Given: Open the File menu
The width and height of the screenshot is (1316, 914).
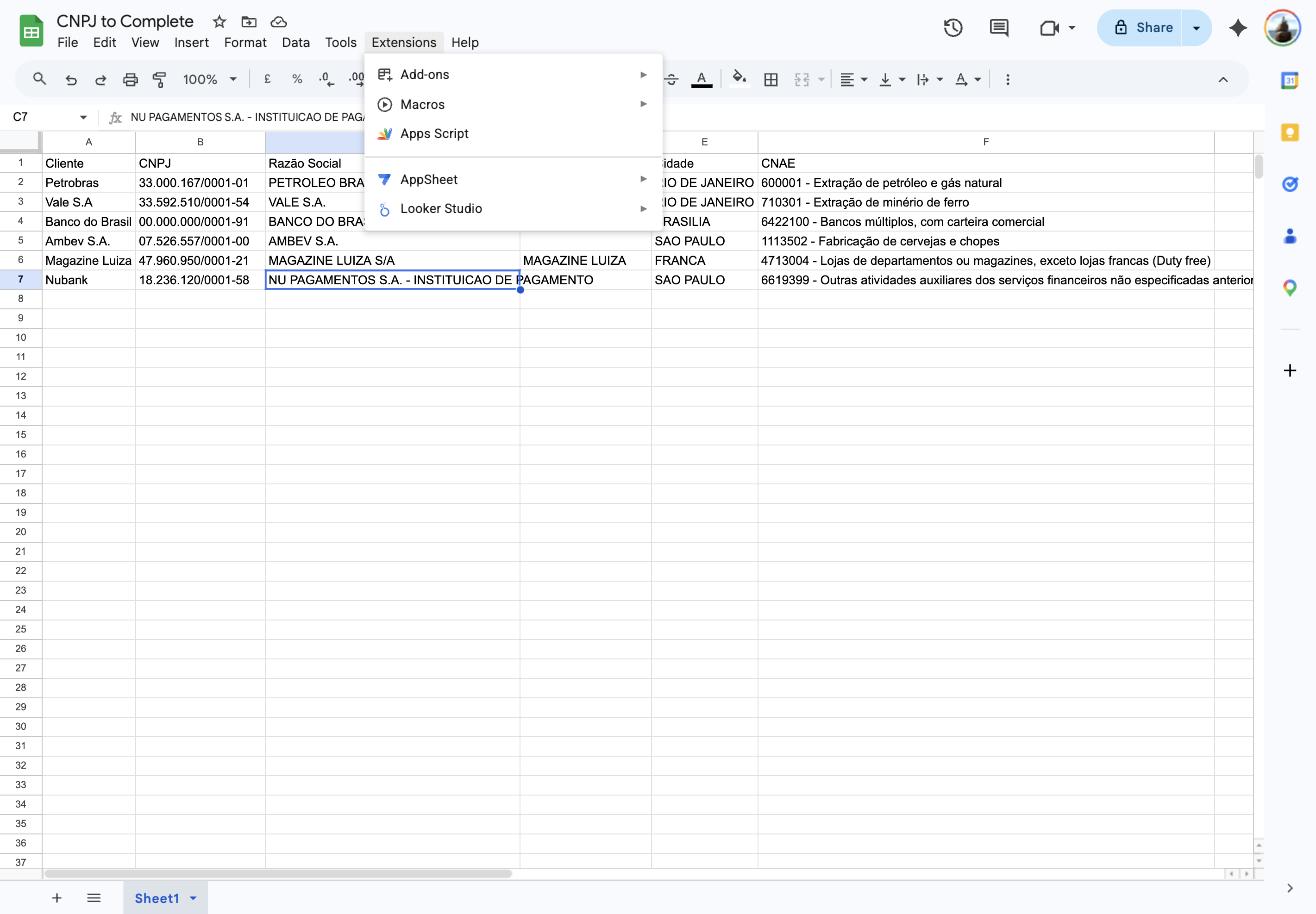Looking at the screenshot, I should pyautogui.click(x=68, y=42).
